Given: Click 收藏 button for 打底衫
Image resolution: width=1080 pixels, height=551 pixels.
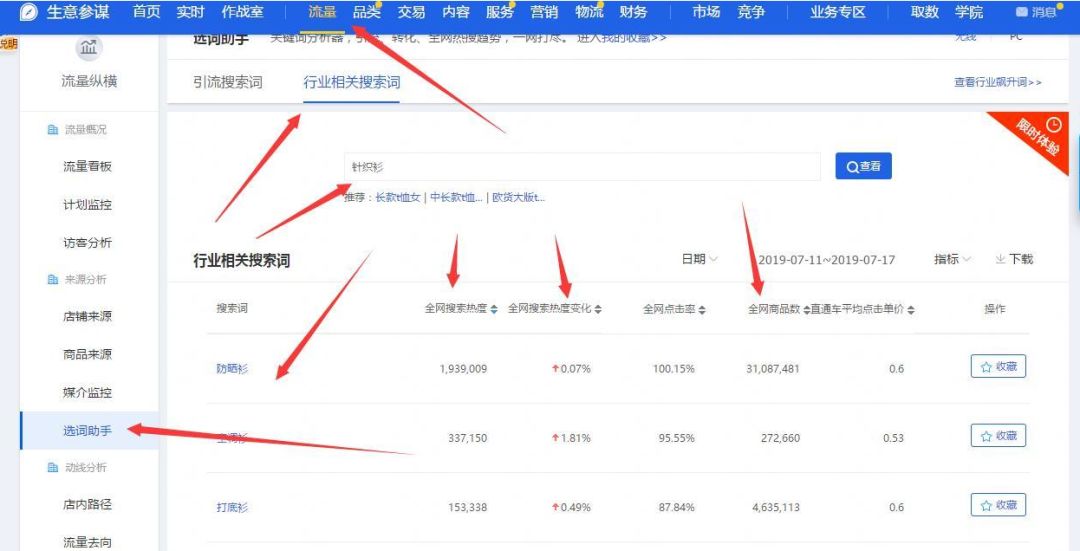Looking at the screenshot, I should click(999, 506).
